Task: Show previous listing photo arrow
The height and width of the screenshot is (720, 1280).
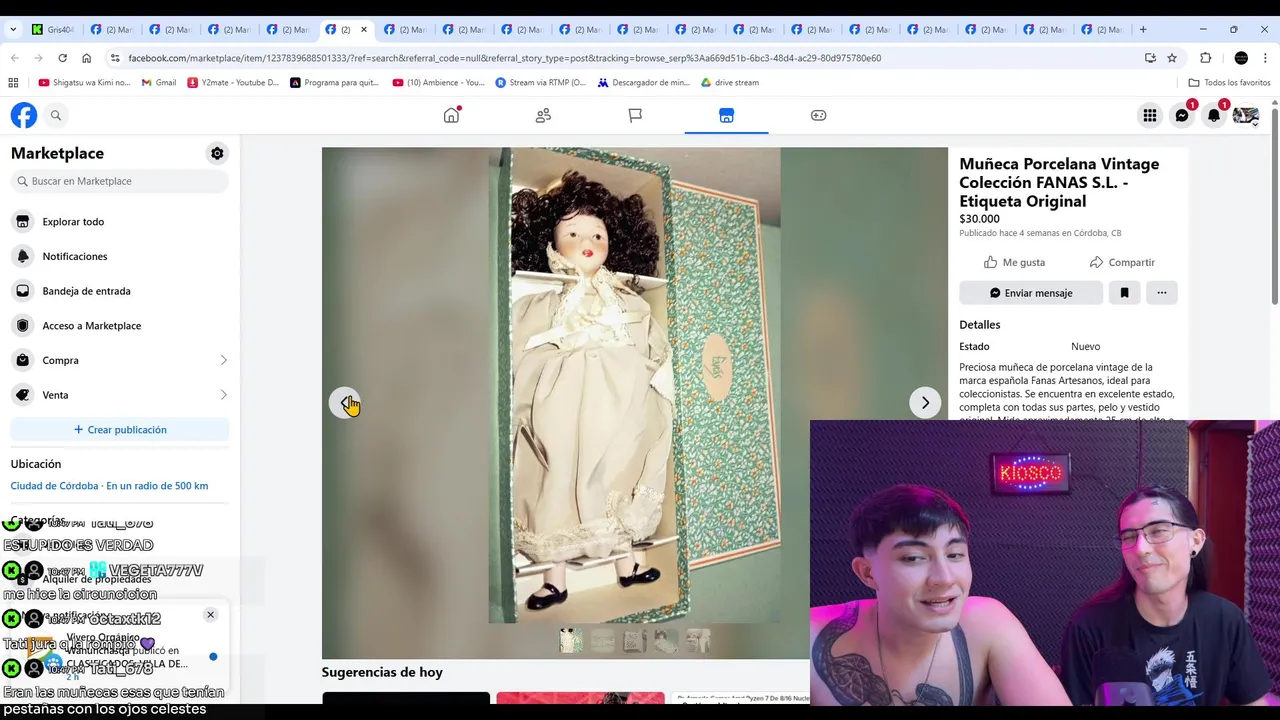Action: coord(345,403)
